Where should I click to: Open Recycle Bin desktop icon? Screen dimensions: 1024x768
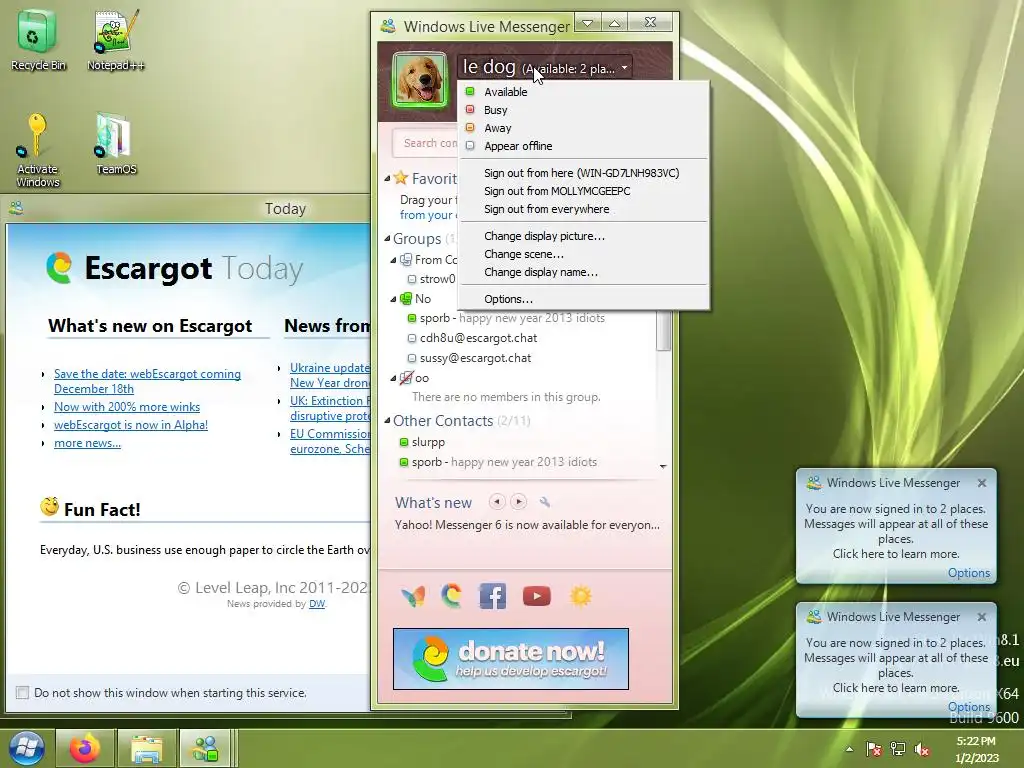click(38, 40)
